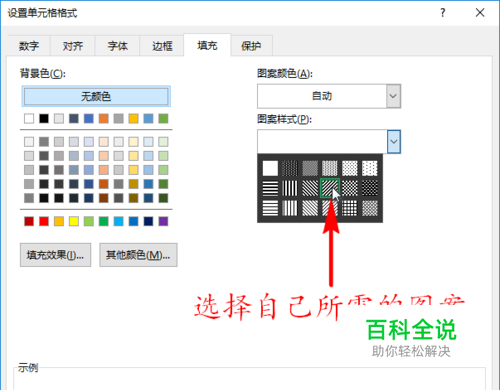
Task: Pick the dark red standard color swatch
Action: 29,221
